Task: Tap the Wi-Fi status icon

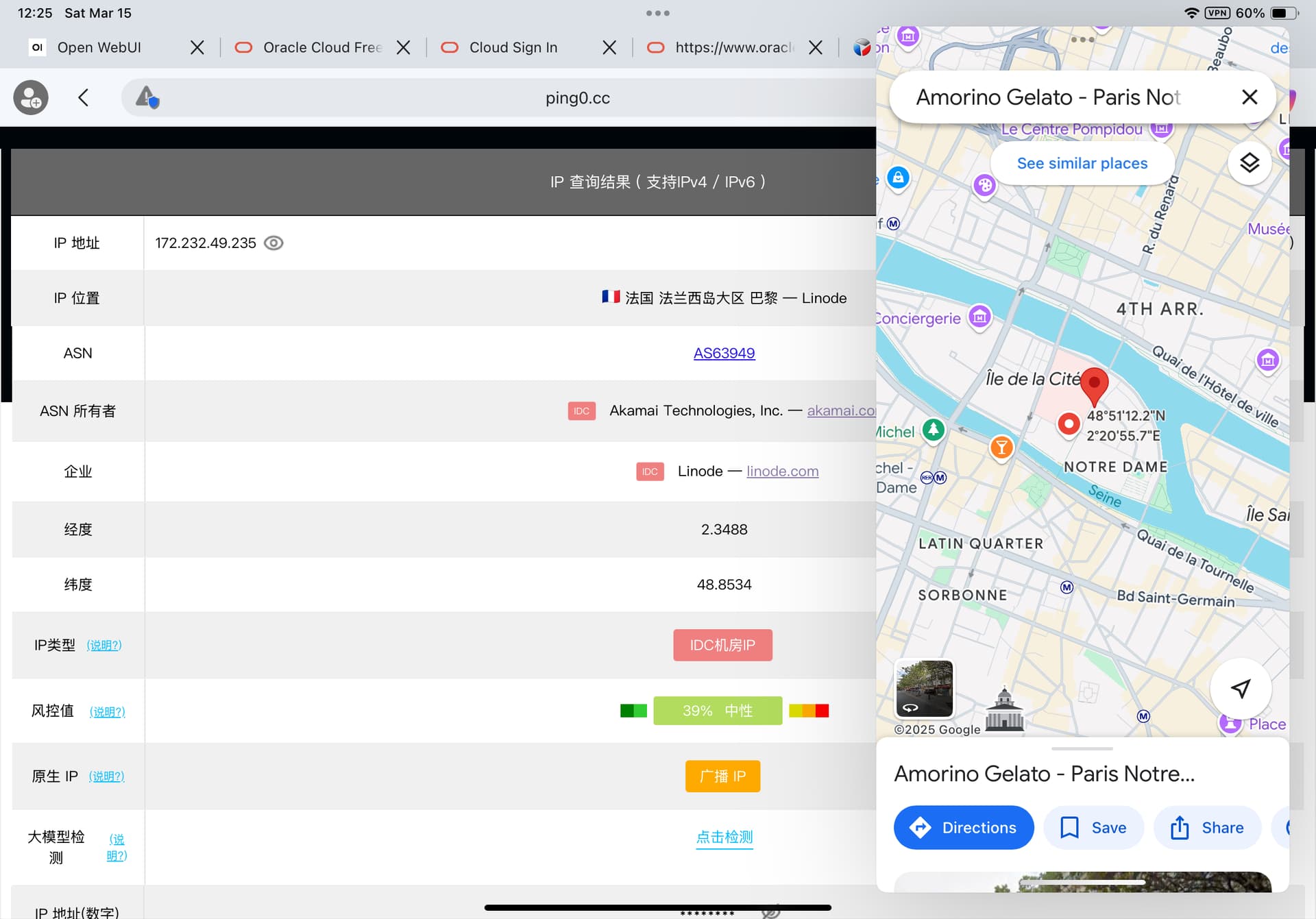Action: 1191,13
